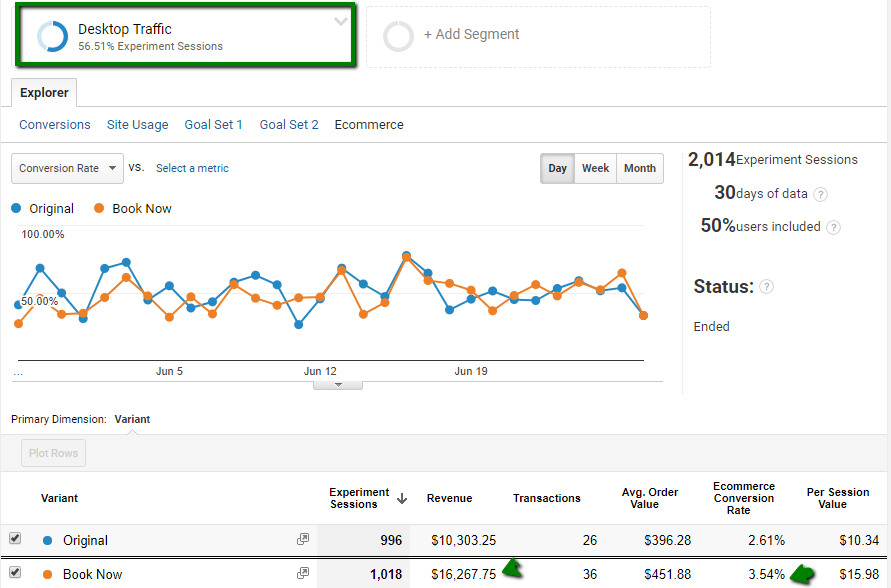Click the Plot Rows button
Viewport: 891px width, 588px height.
point(53,453)
